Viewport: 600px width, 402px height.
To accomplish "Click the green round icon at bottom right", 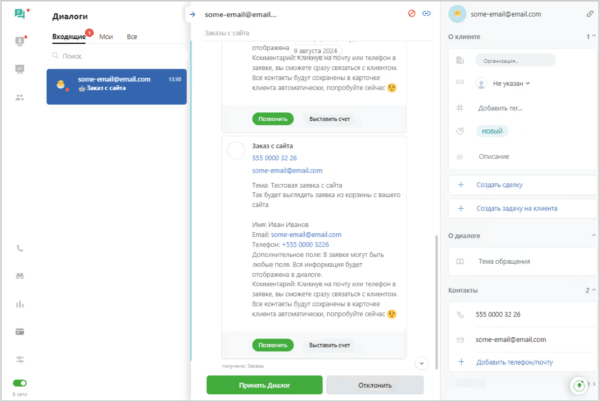I will pyautogui.click(x=579, y=386).
